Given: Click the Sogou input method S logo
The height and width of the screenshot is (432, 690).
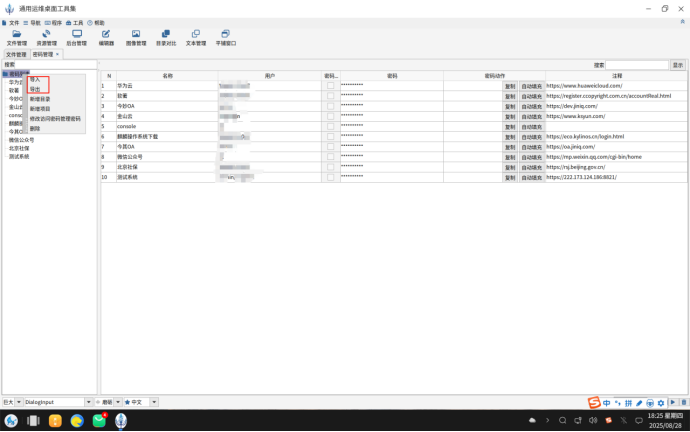Looking at the screenshot, I should pyautogui.click(x=594, y=402).
